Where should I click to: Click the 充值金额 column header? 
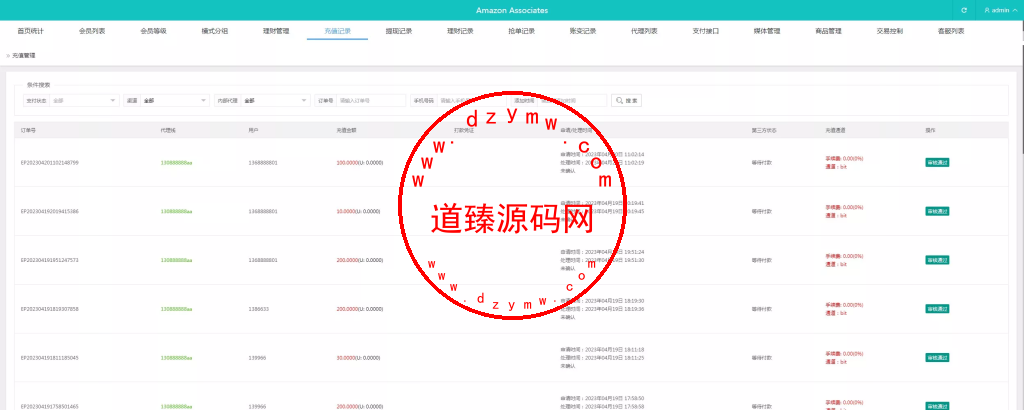[x=346, y=131]
